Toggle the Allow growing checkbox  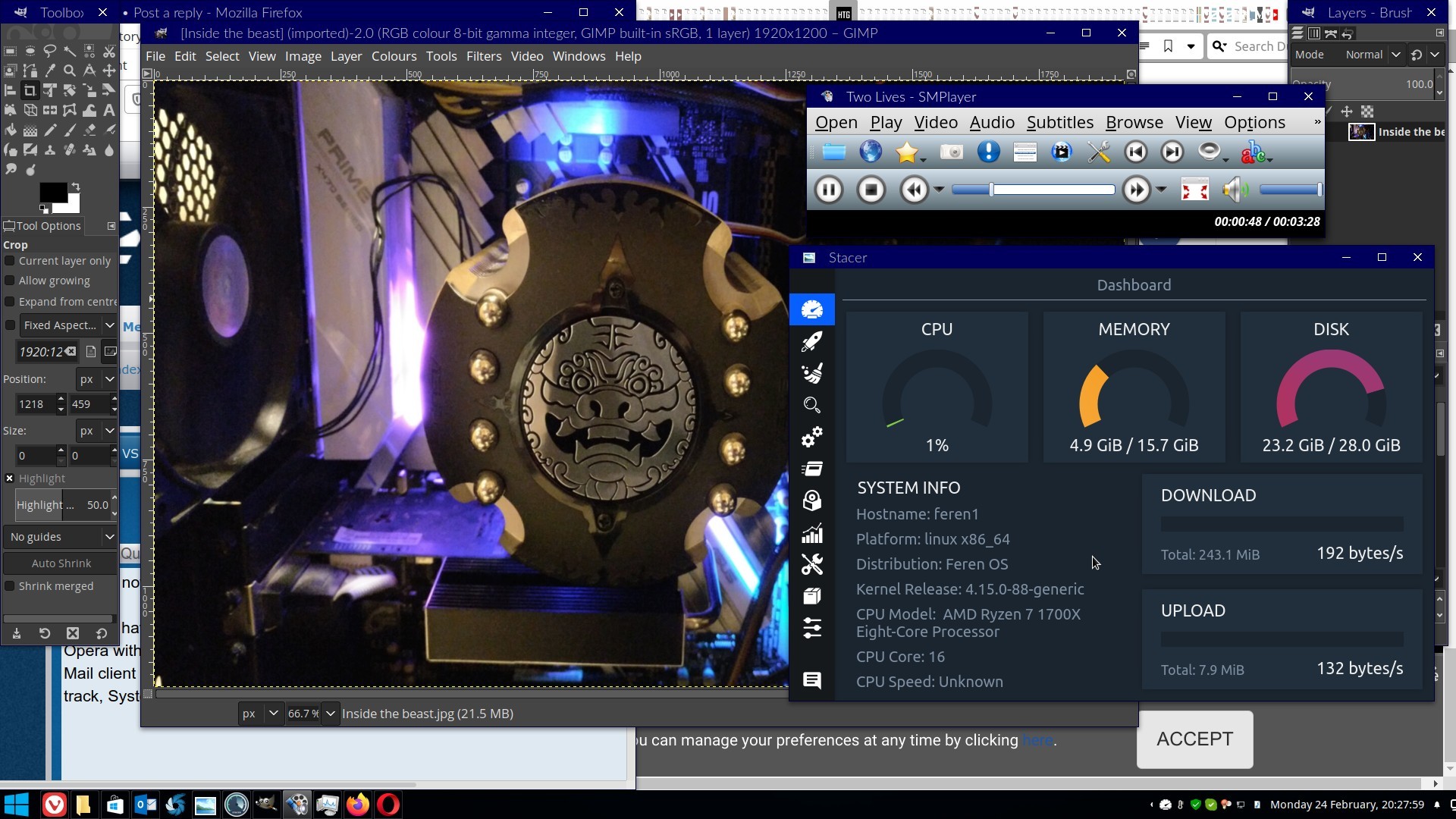[x=10, y=281]
